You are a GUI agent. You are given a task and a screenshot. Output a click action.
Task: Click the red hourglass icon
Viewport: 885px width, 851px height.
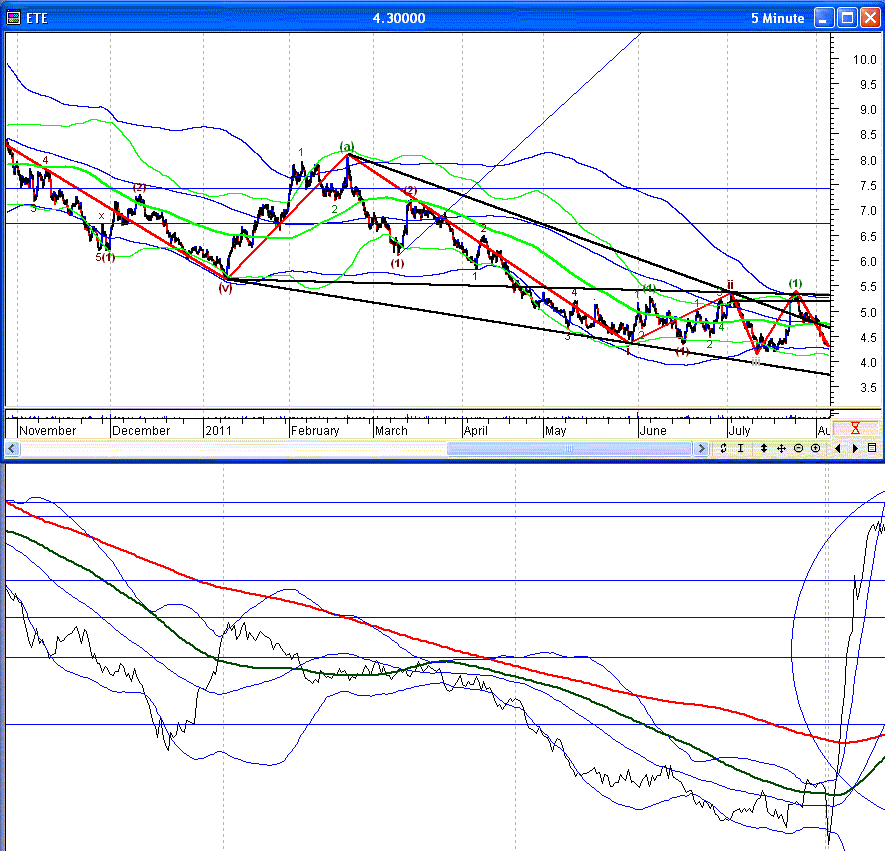click(x=855, y=429)
